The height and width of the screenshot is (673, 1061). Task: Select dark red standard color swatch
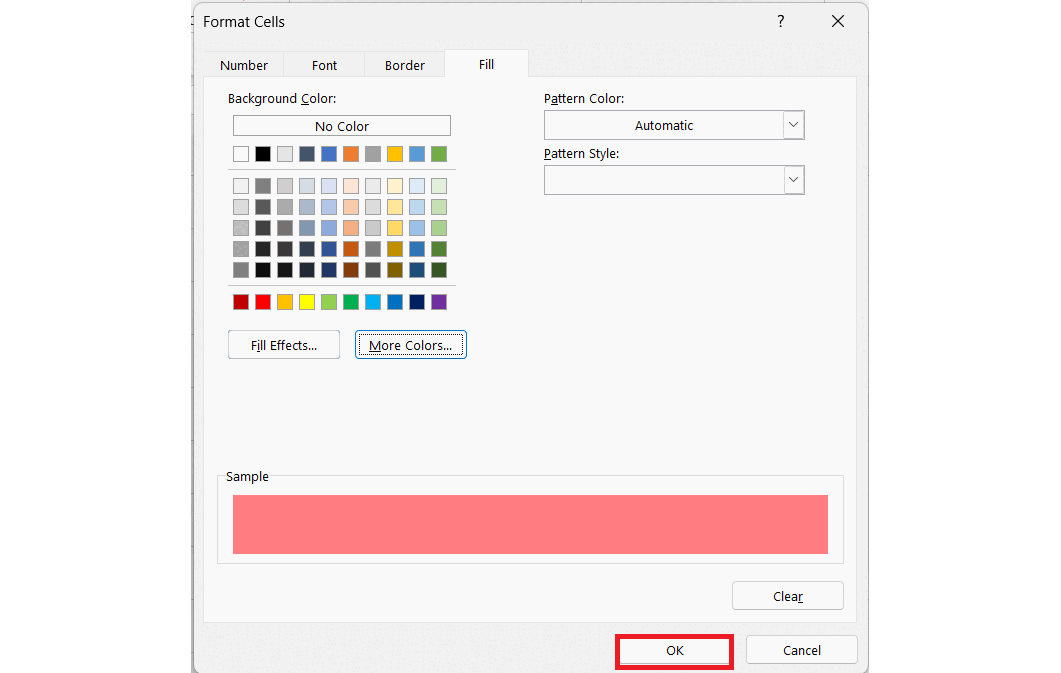pyautogui.click(x=241, y=302)
